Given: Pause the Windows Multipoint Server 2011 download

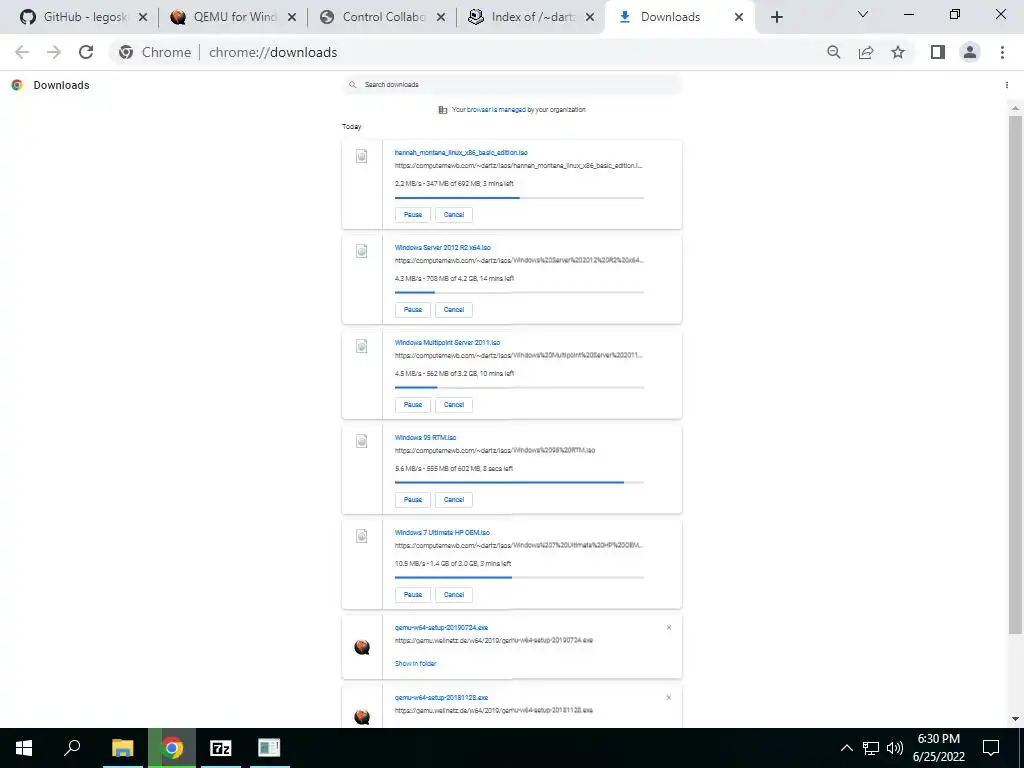Looking at the screenshot, I should pos(413,405).
